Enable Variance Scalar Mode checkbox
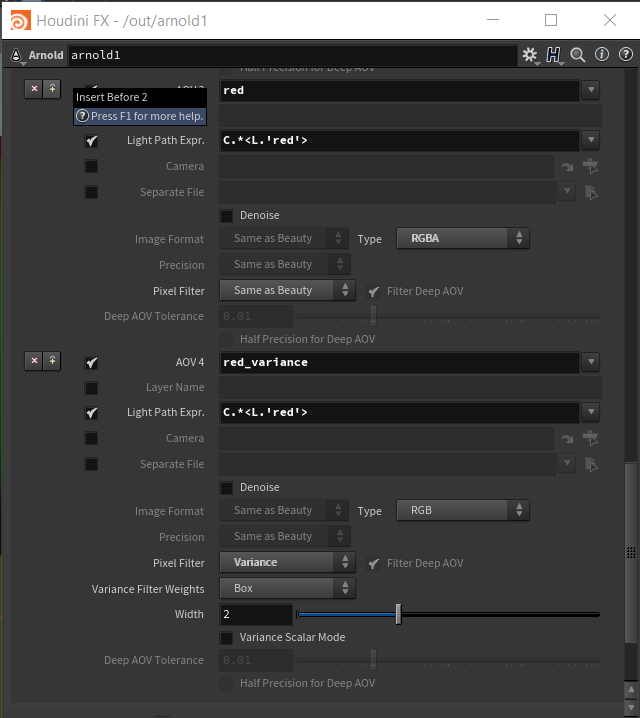 (x=227, y=637)
